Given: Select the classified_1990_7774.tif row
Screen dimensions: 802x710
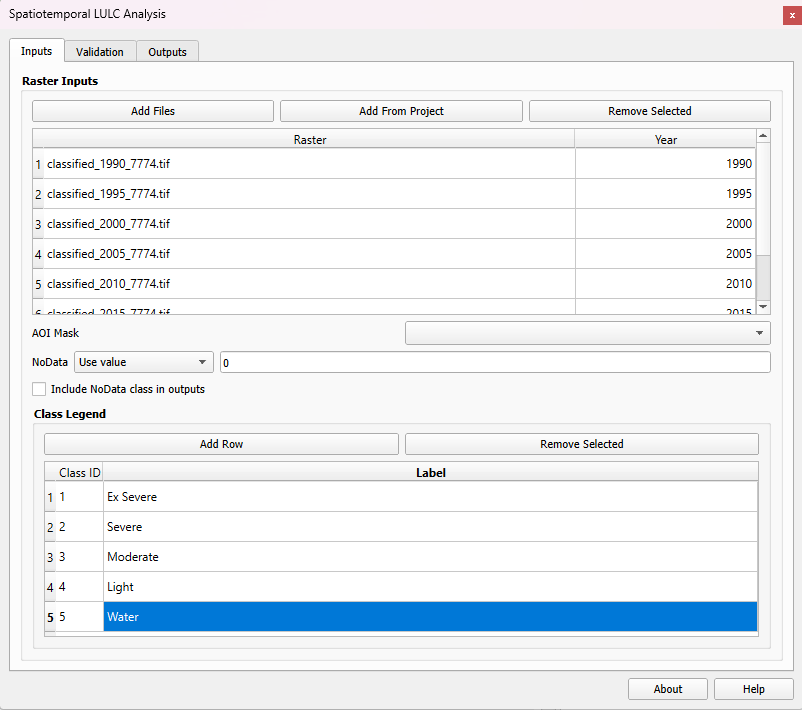Looking at the screenshot, I should coord(300,163).
